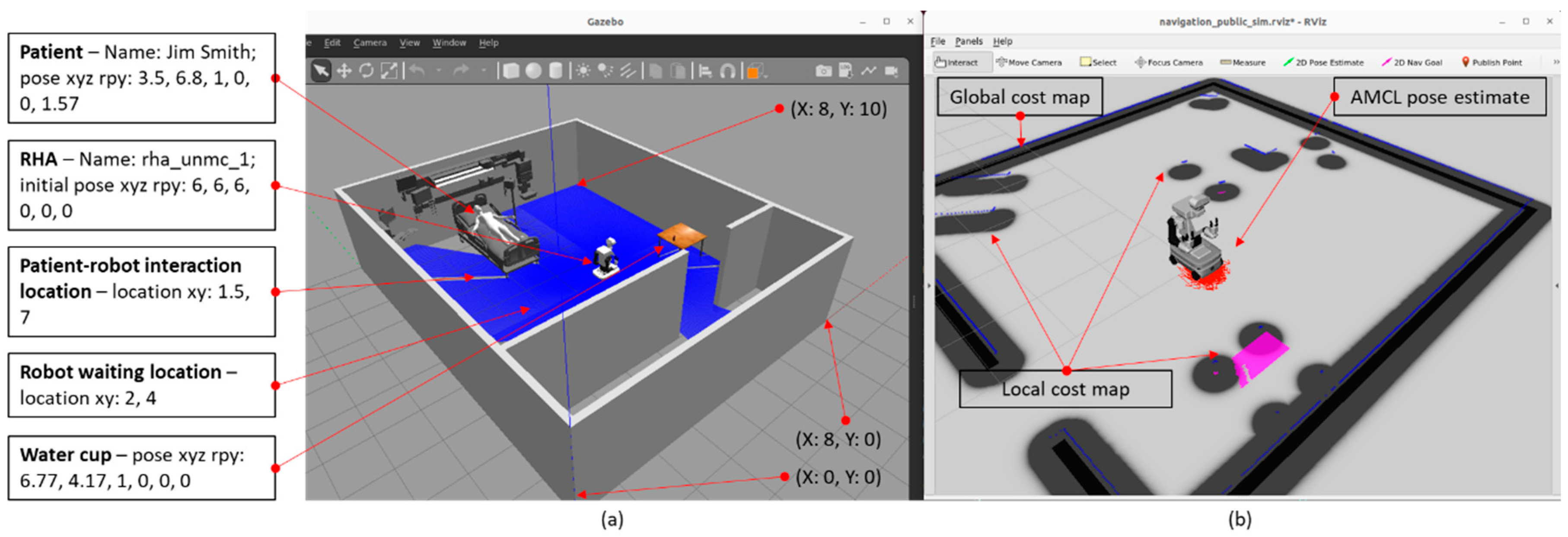Insert a sphere shape
Image resolution: width=1568 pixels, height=537 pixels.
(x=533, y=71)
